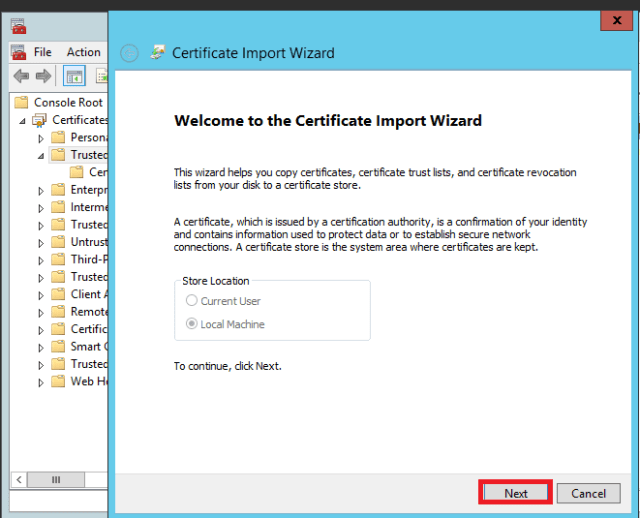Click the Web Hosting folder icon
The height and width of the screenshot is (518, 640).
(x=58, y=381)
